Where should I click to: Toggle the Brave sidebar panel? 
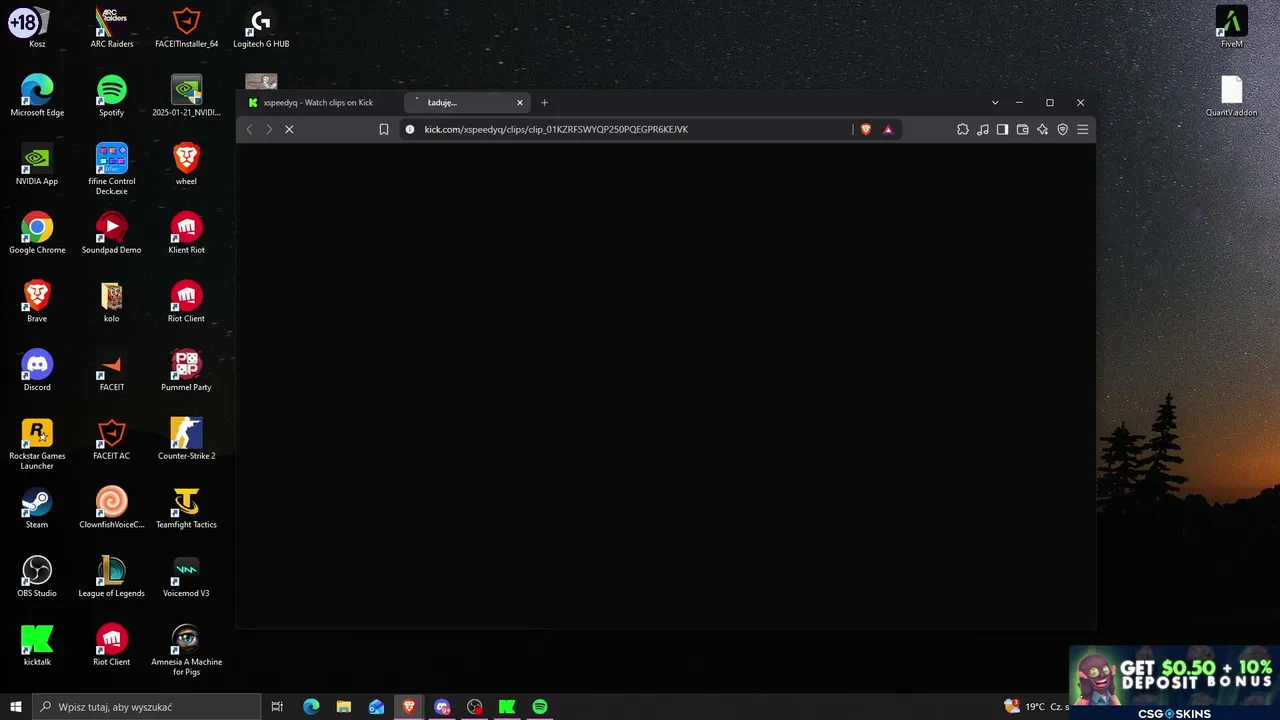[1002, 129]
